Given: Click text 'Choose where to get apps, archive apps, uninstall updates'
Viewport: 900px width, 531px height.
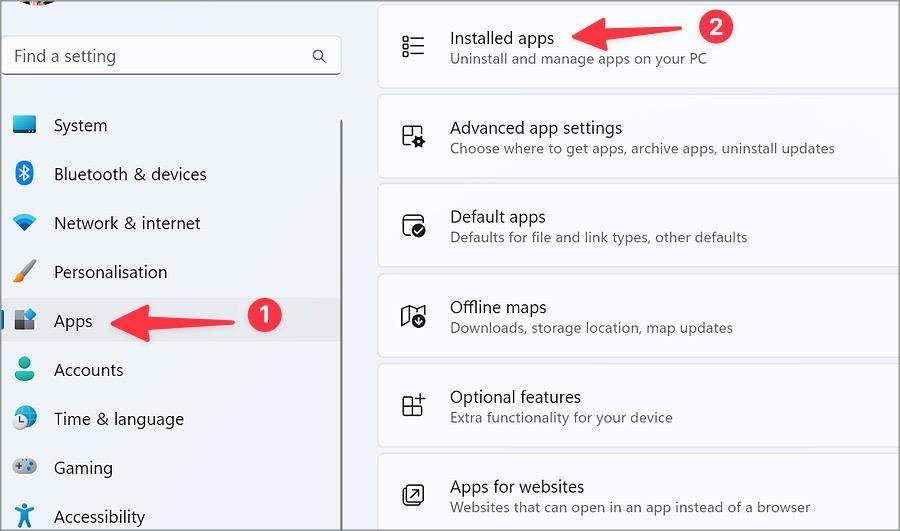Looking at the screenshot, I should [642, 148].
